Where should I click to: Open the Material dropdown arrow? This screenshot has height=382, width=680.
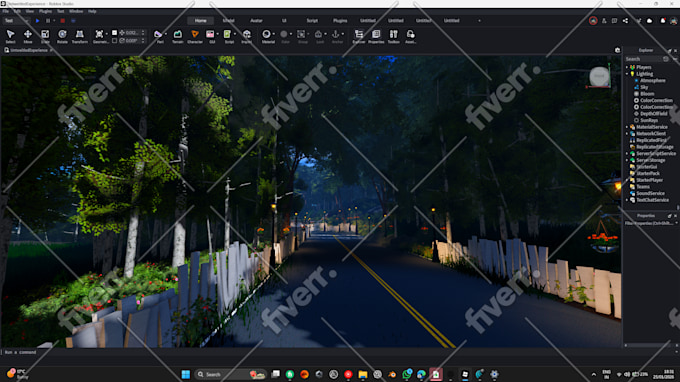click(x=274, y=34)
